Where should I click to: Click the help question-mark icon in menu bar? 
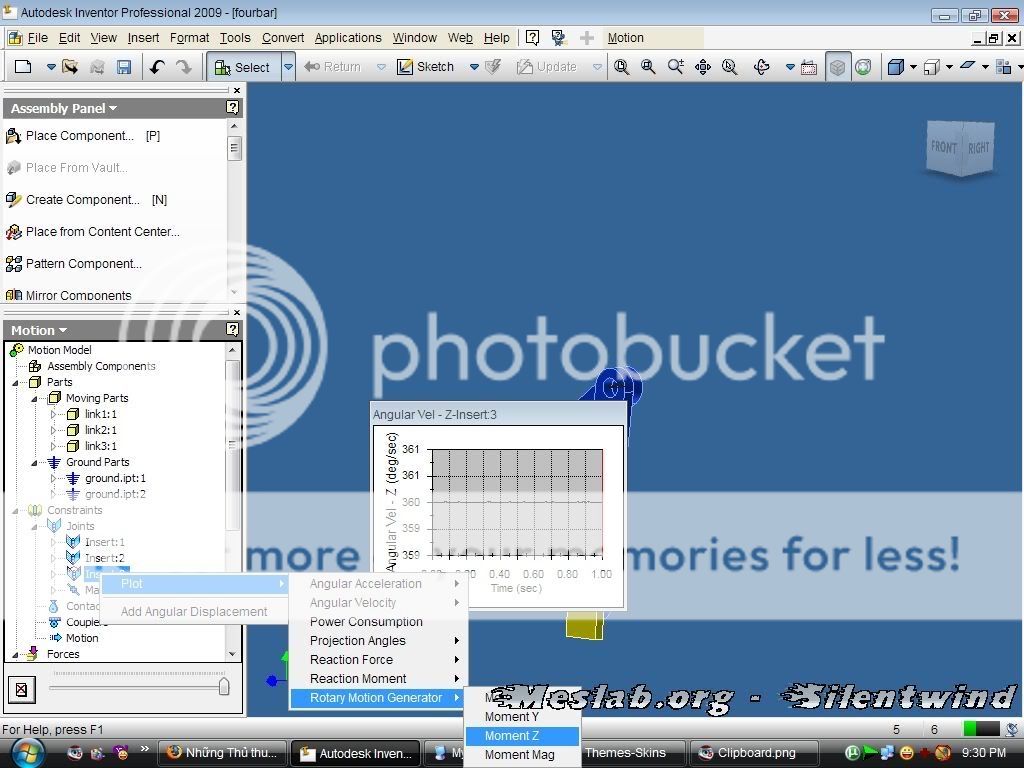coord(532,38)
